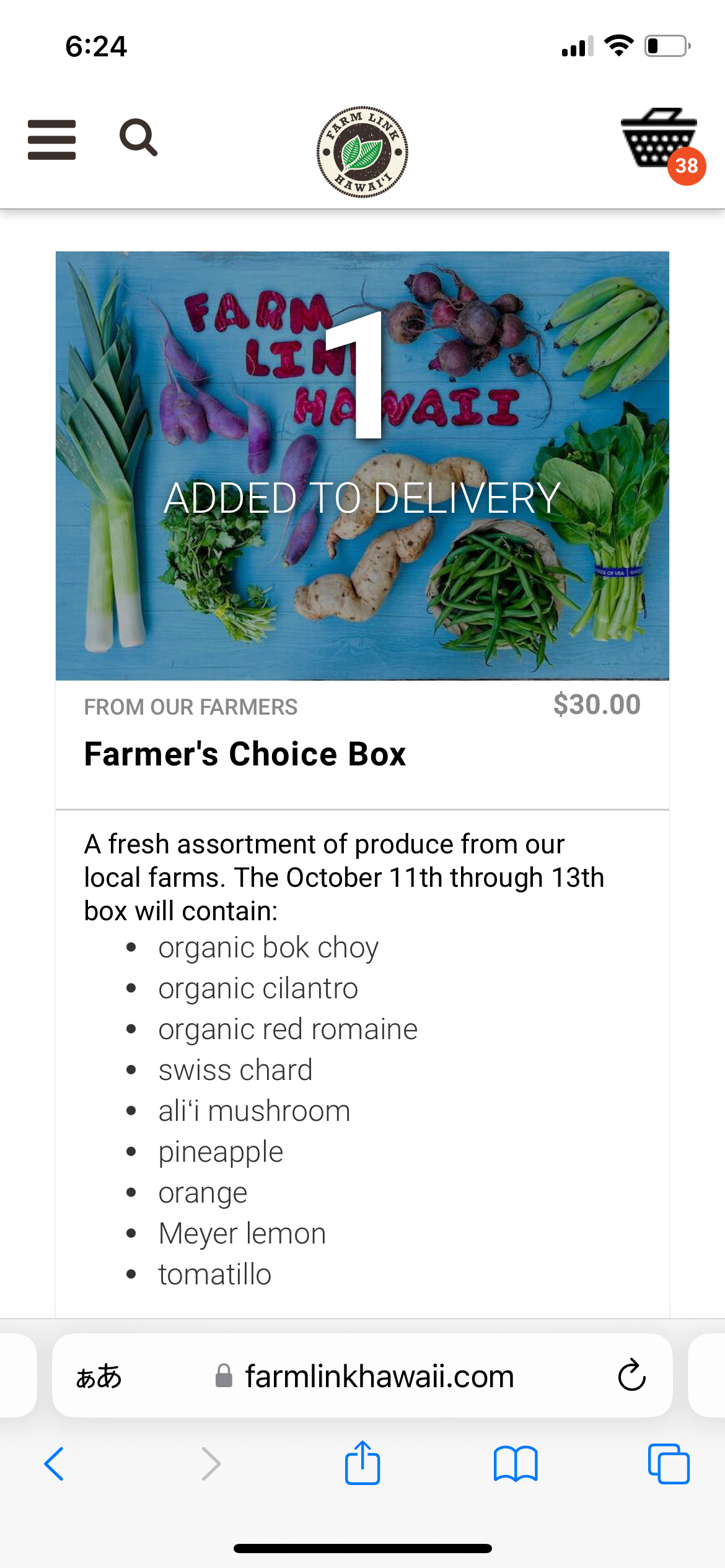Go to the Farm Link Hawaii logo
Image resolution: width=725 pixels, height=1568 pixels.
(362, 152)
